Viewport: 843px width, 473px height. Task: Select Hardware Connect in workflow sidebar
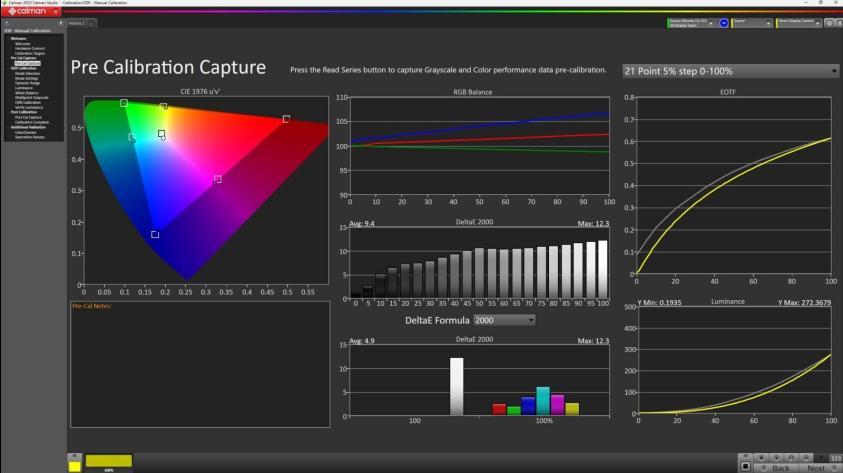pyautogui.click(x=30, y=48)
